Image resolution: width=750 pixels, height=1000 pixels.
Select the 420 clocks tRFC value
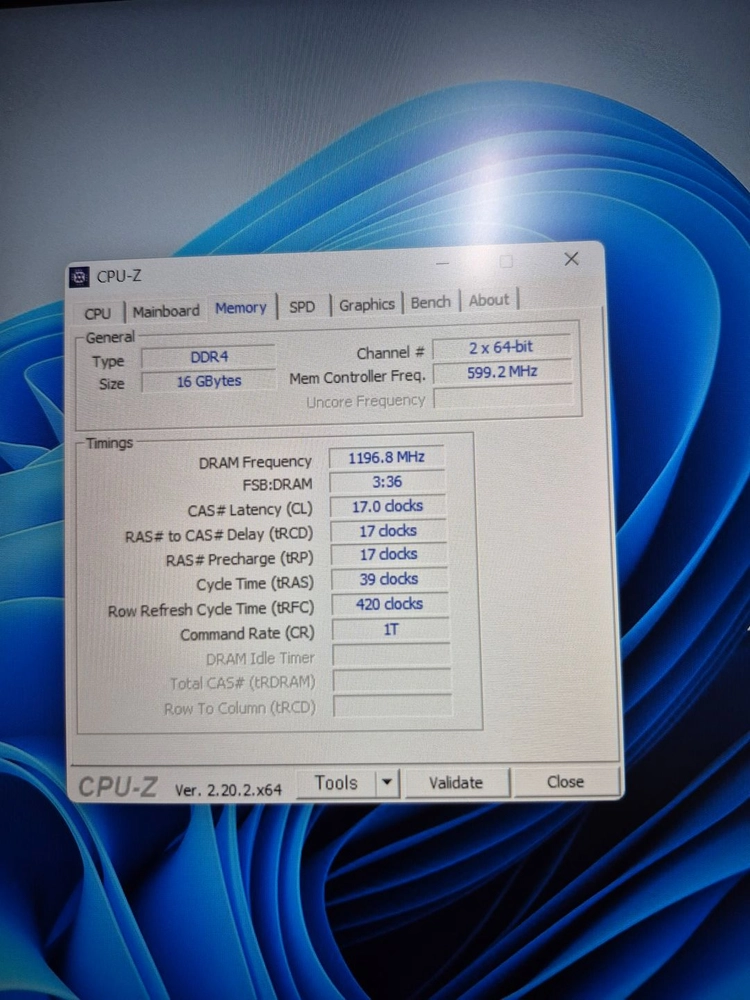390,604
